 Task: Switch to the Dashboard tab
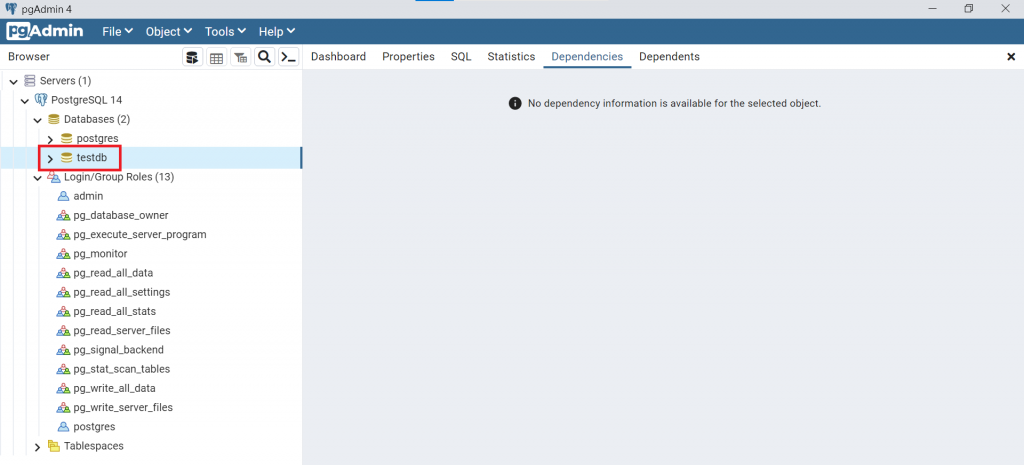tap(338, 57)
